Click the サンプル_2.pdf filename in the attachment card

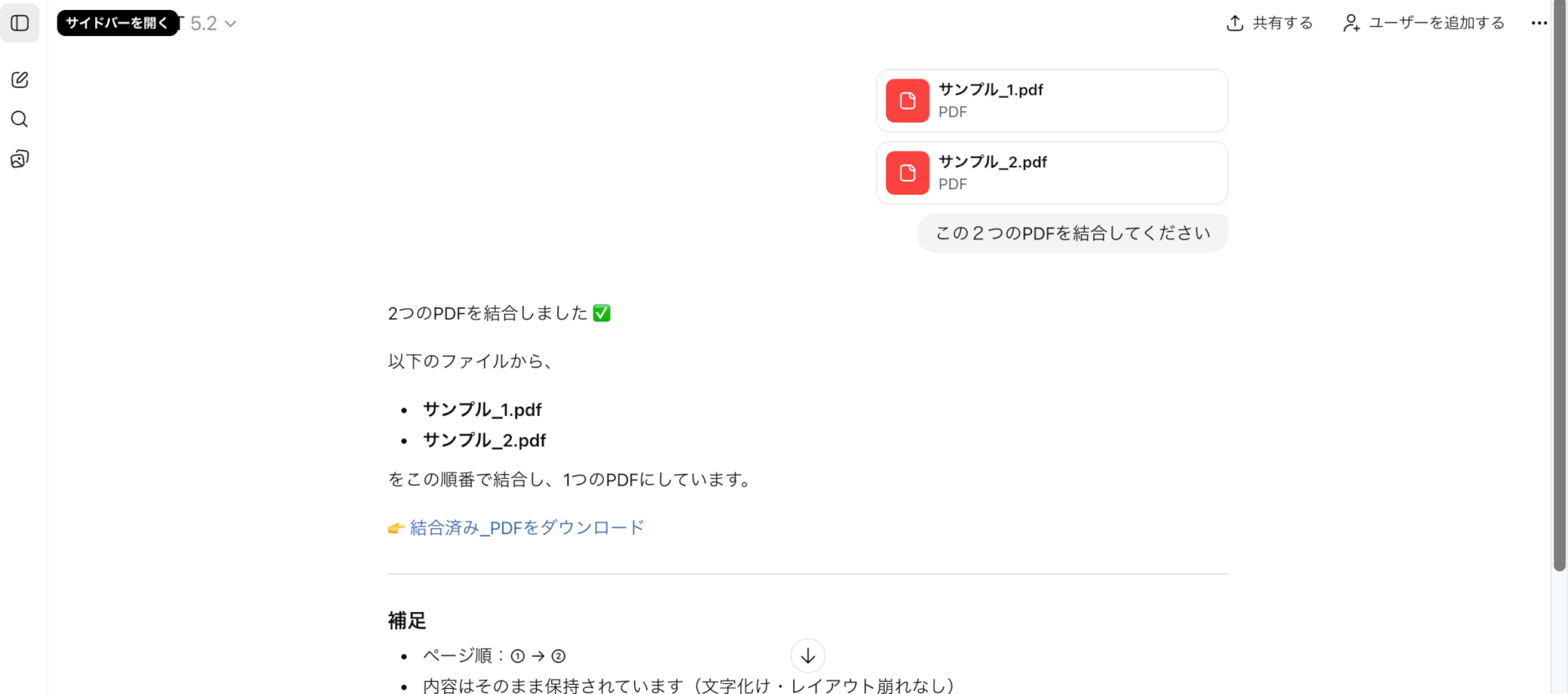[992, 162]
